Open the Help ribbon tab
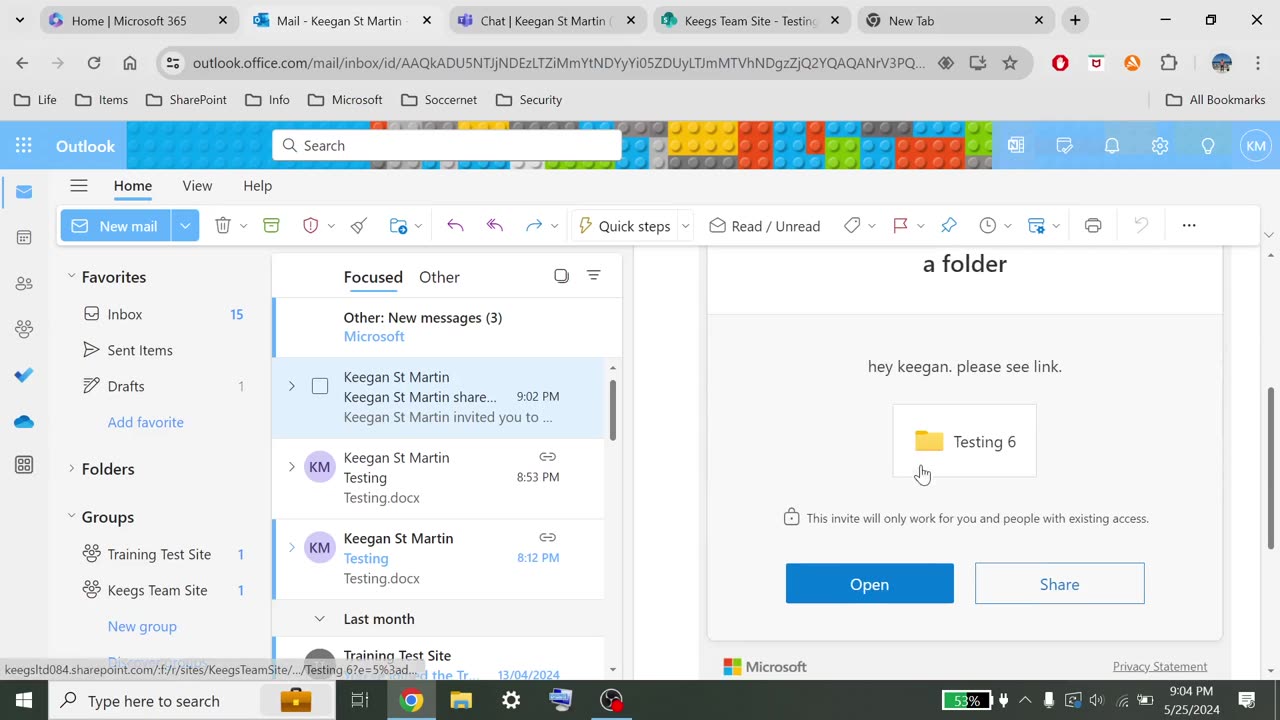 pyautogui.click(x=257, y=186)
